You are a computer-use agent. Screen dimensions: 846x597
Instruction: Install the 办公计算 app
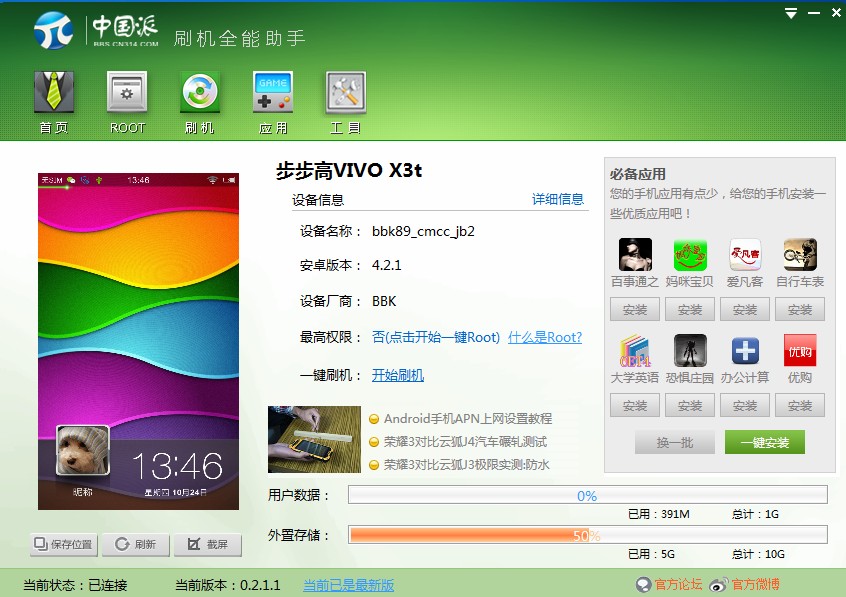(x=745, y=405)
